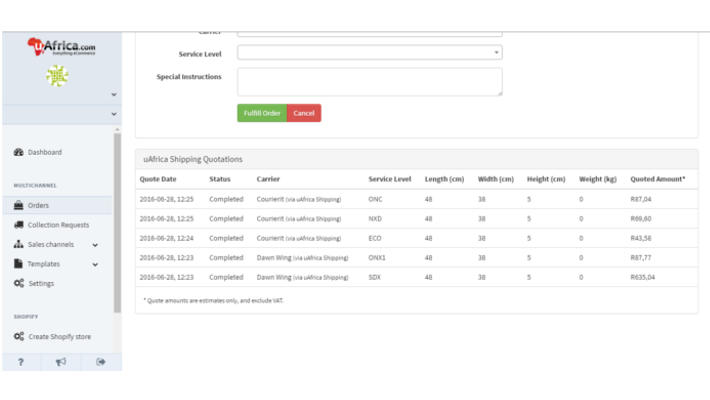Click the Service Level form label
Image resolution: width=710 pixels, height=400 pixels.
click(x=200, y=54)
